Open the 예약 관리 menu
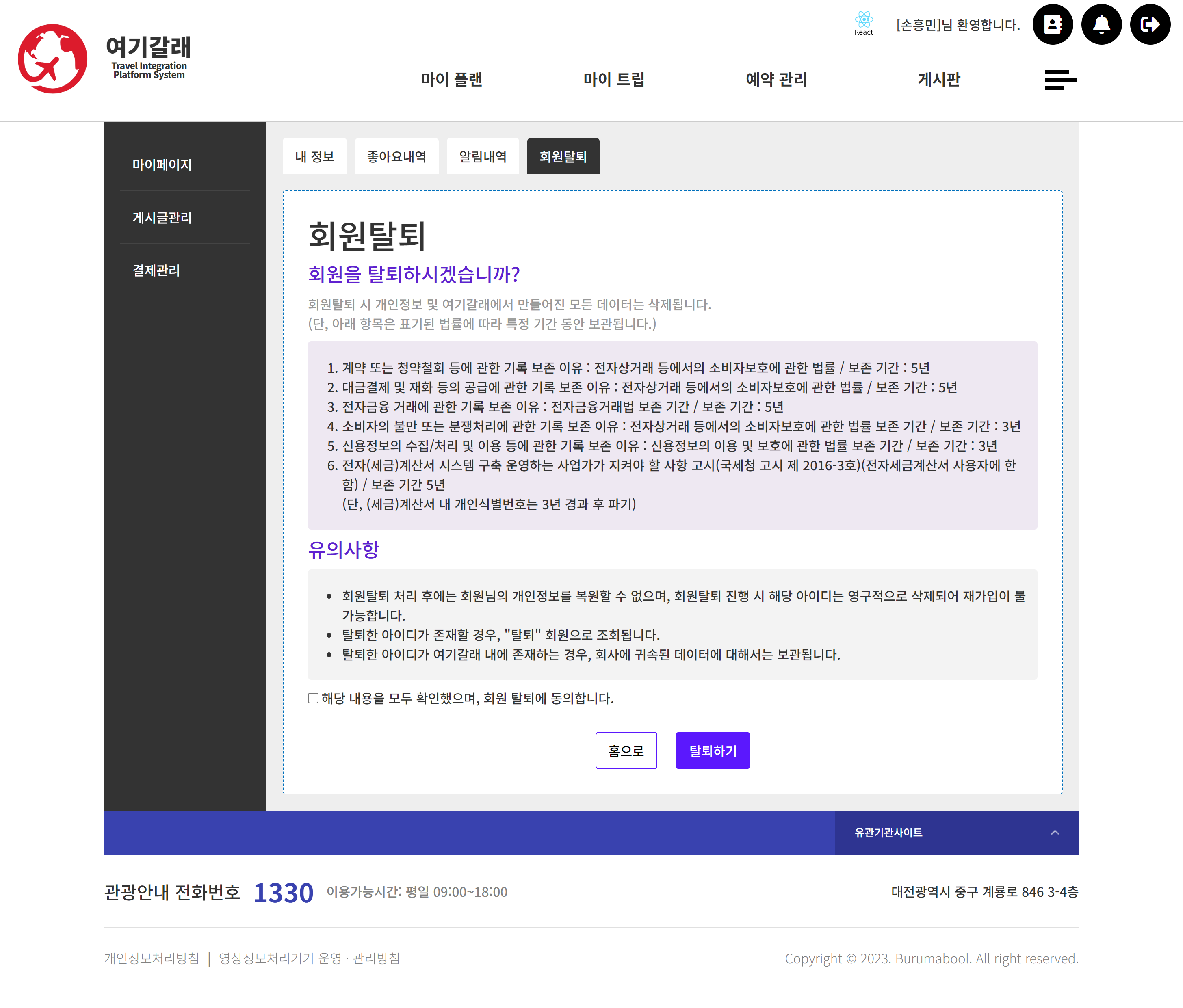 pos(776,79)
